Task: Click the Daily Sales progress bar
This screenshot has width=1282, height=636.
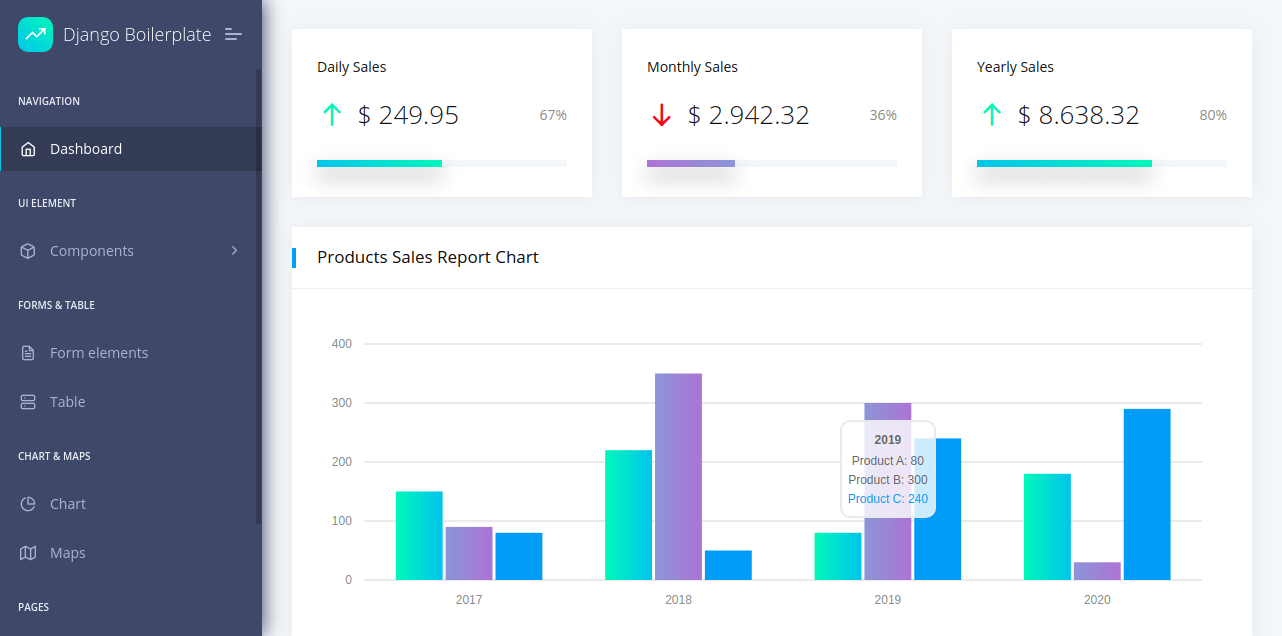Action: click(x=442, y=163)
